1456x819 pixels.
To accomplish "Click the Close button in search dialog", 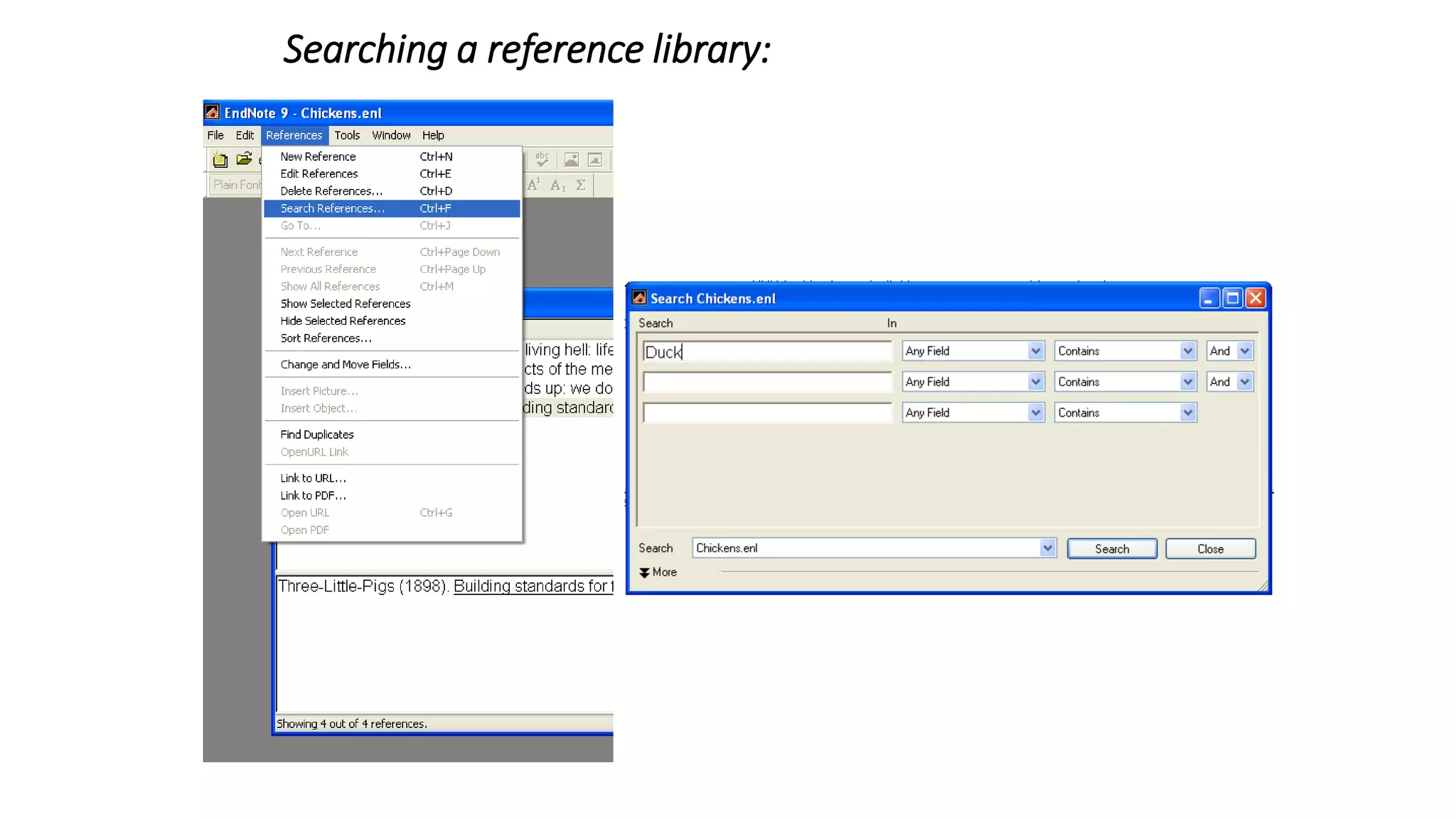I will pos(1210,549).
